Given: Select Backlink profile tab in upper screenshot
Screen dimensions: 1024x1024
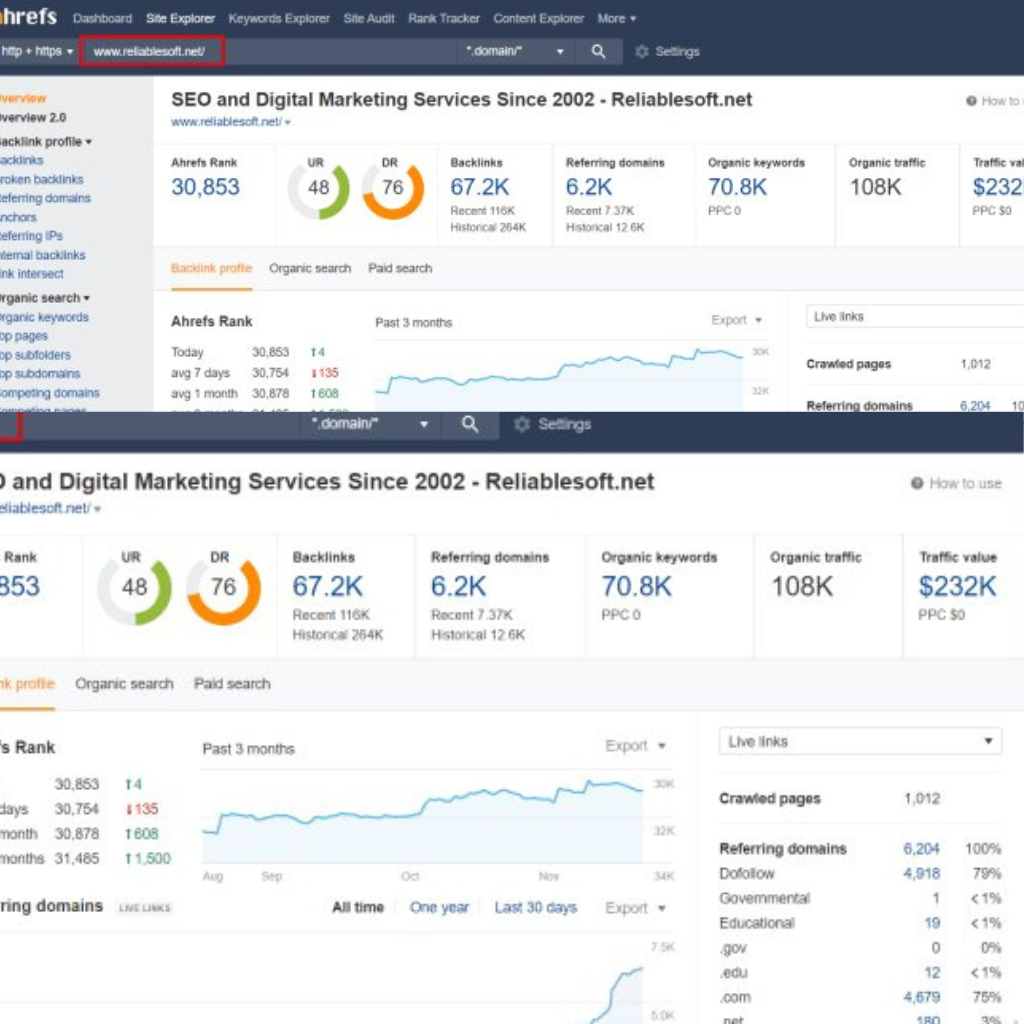Looking at the screenshot, I should click(212, 268).
